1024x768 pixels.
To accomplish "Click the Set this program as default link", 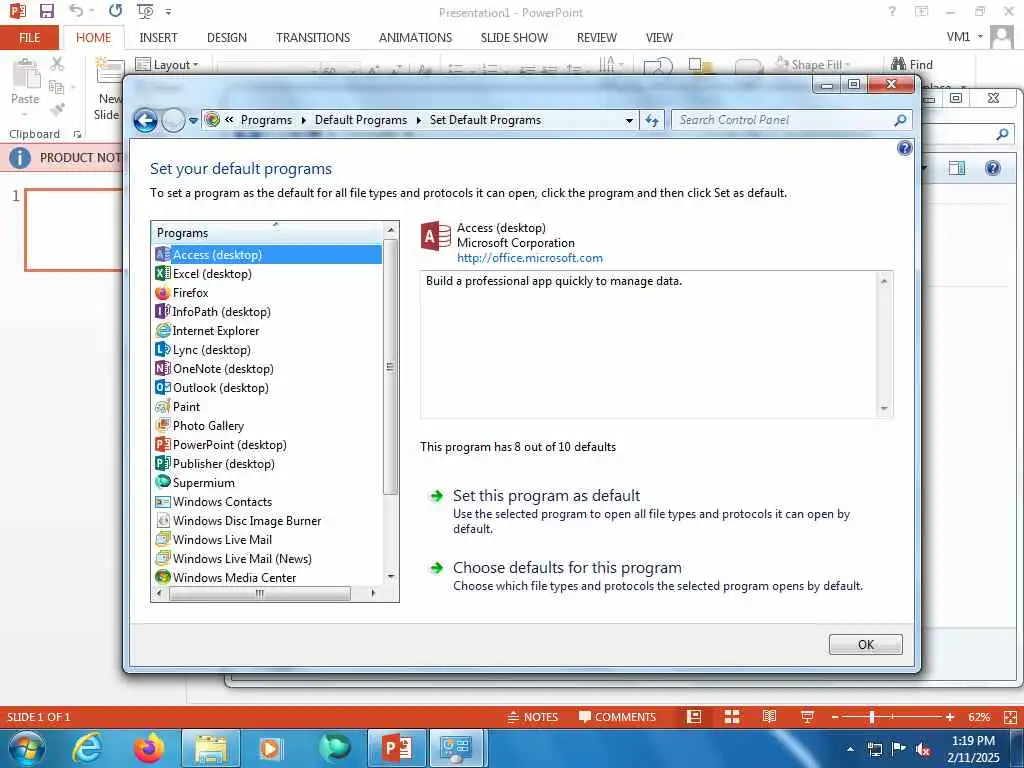I will [546, 496].
